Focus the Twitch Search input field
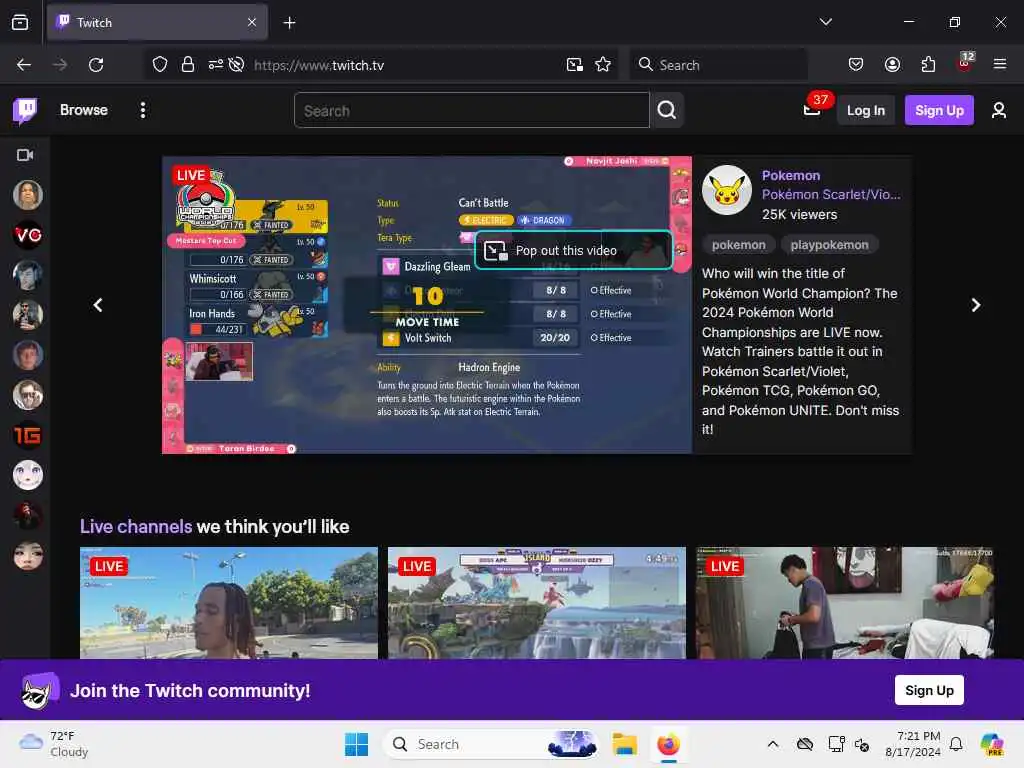 [x=472, y=110]
